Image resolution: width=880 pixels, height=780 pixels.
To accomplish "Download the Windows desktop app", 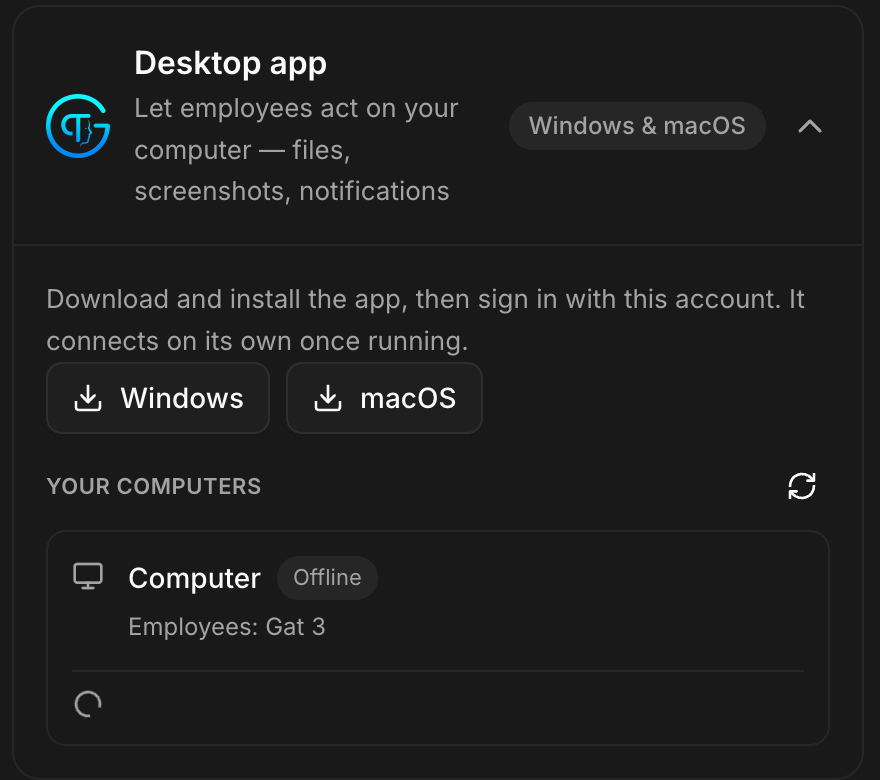I will (158, 398).
